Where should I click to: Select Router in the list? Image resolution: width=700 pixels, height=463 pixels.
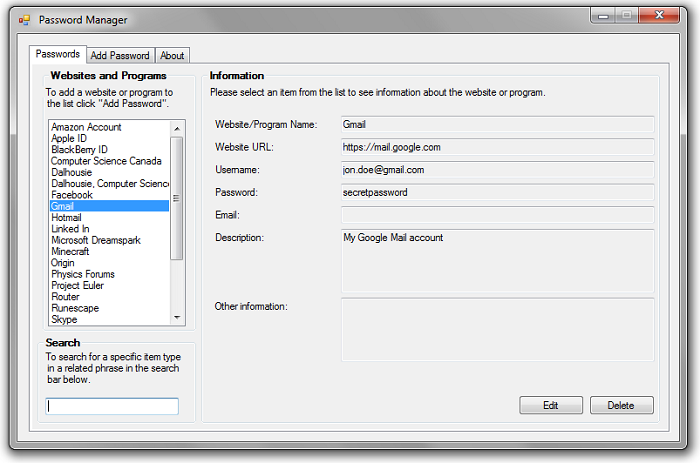pos(110,297)
